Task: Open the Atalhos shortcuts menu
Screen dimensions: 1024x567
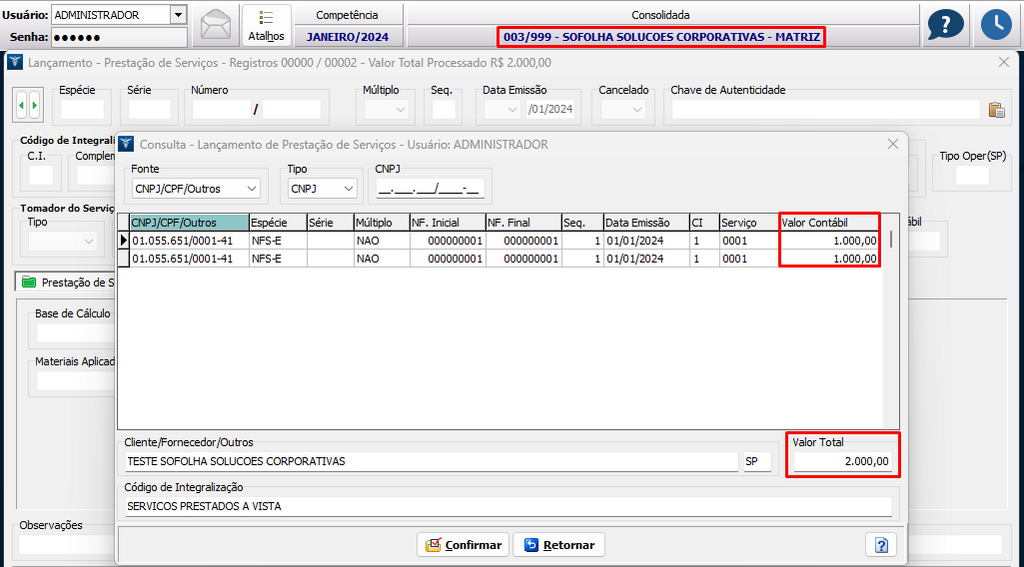Action: tap(266, 25)
